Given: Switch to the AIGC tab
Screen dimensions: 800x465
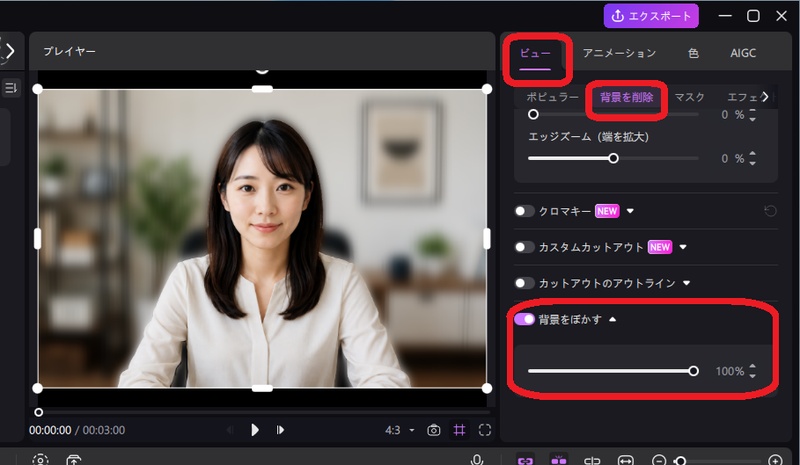Looking at the screenshot, I should (x=743, y=53).
